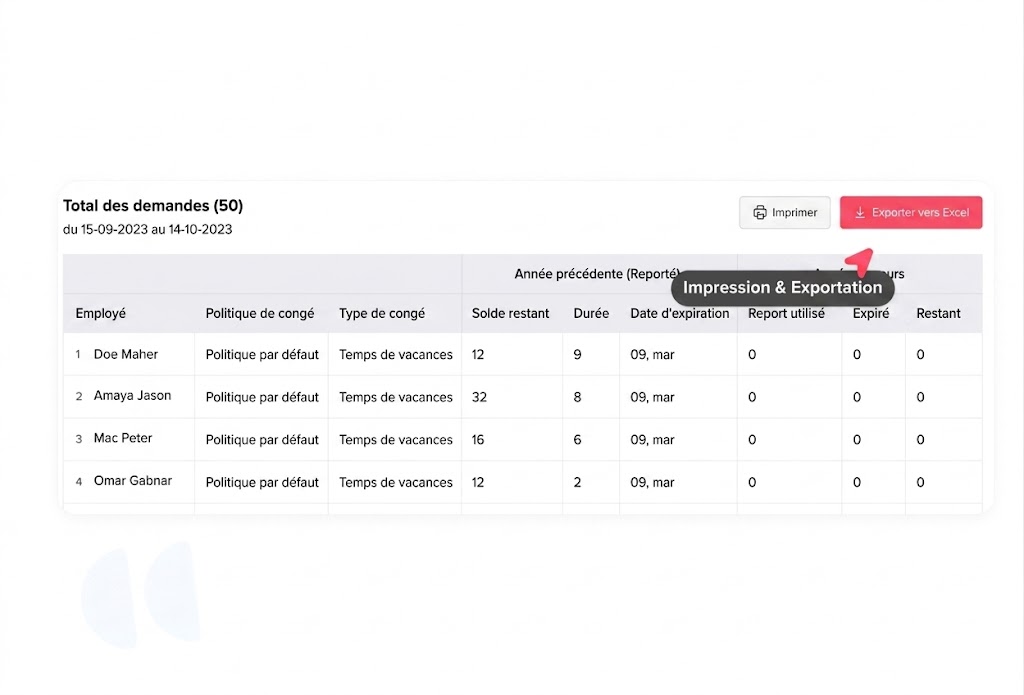Click solde restant value 16
The height and width of the screenshot is (695, 1024).
pyautogui.click(x=478, y=440)
